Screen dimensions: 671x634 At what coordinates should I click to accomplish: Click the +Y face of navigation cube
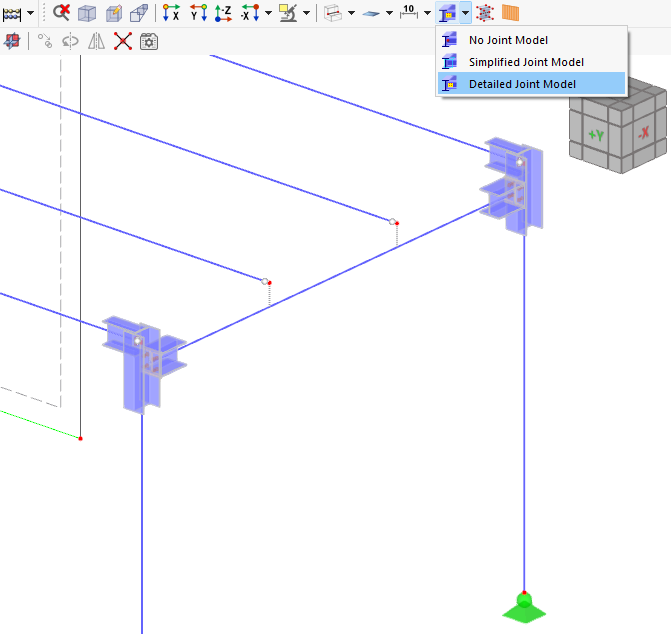point(596,136)
